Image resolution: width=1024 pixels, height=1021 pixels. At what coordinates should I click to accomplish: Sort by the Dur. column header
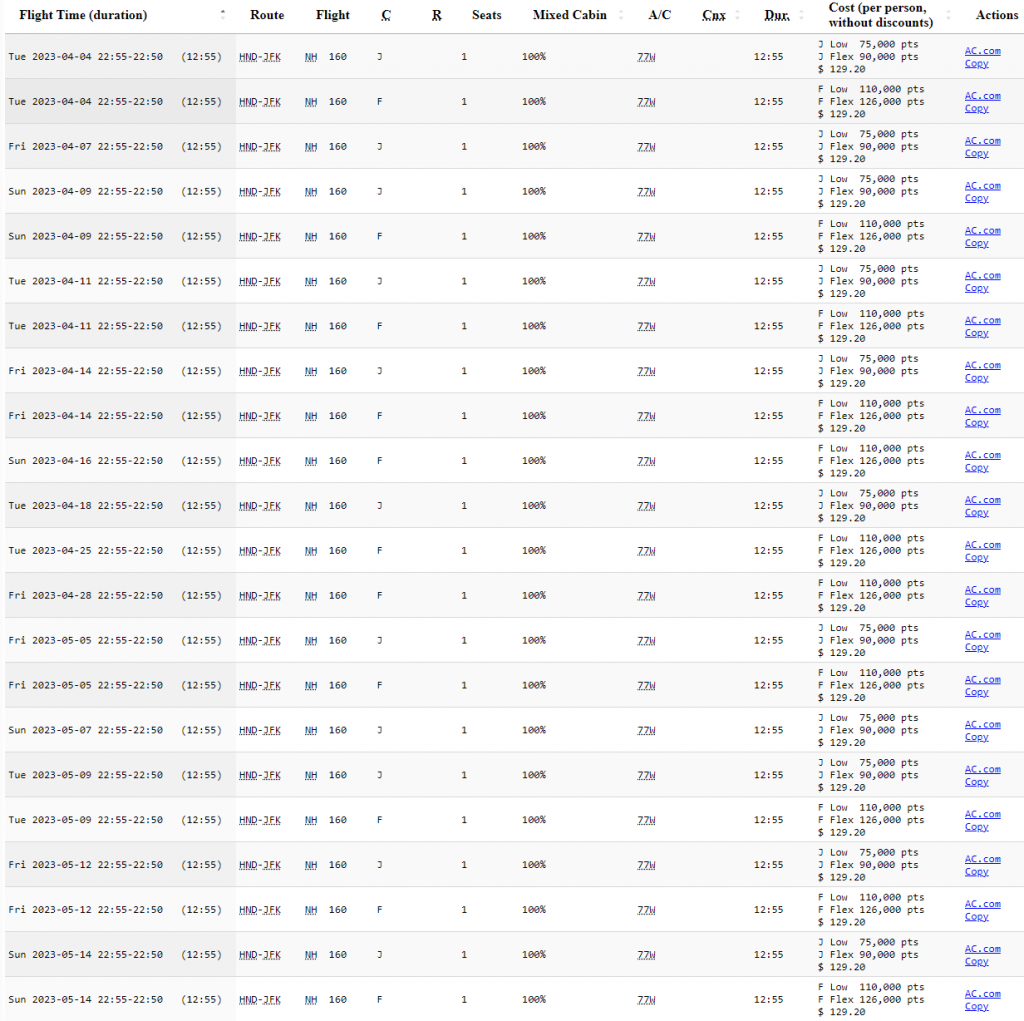pyautogui.click(x=776, y=15)
